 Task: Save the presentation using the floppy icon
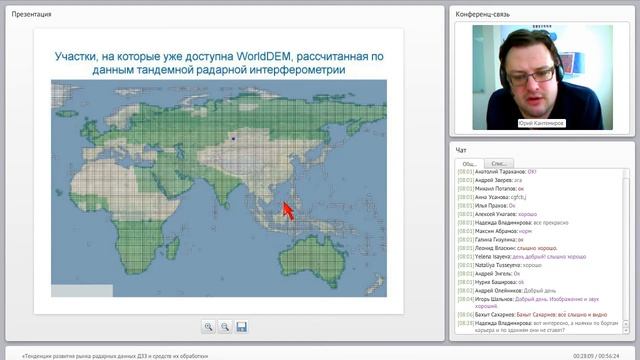pyautogui.click(x=242, y=327)
